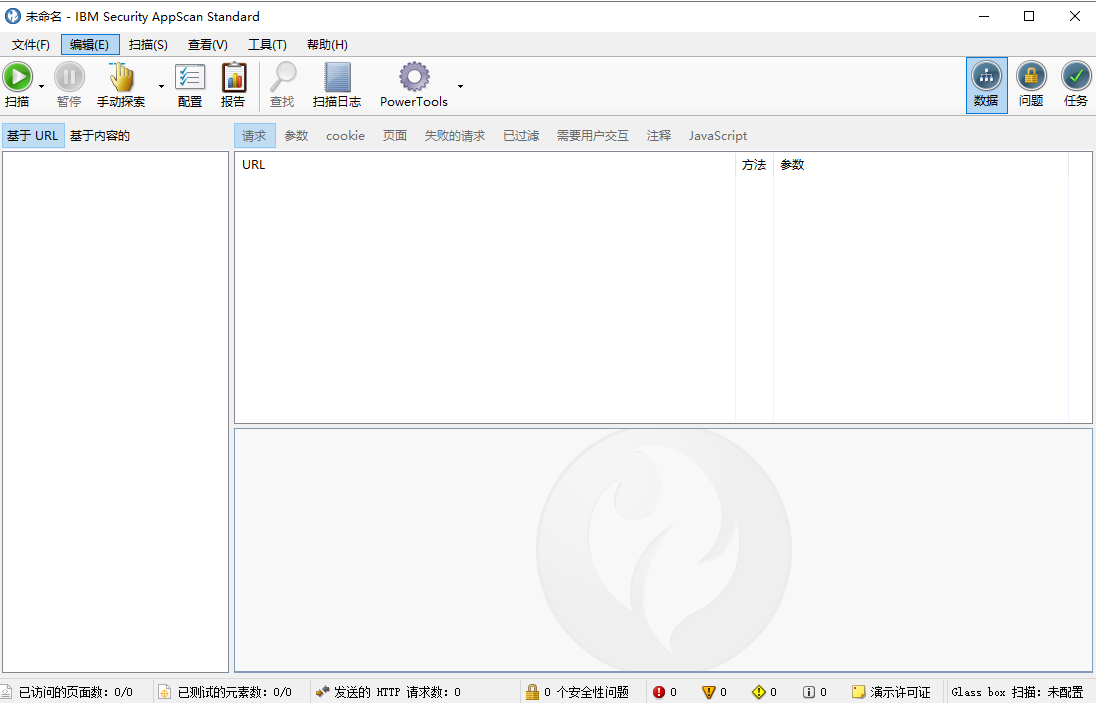Click the yellow low severity icon
Image resolution: width=1096 pixels, height=703 pixels.
tap(758, 692)
